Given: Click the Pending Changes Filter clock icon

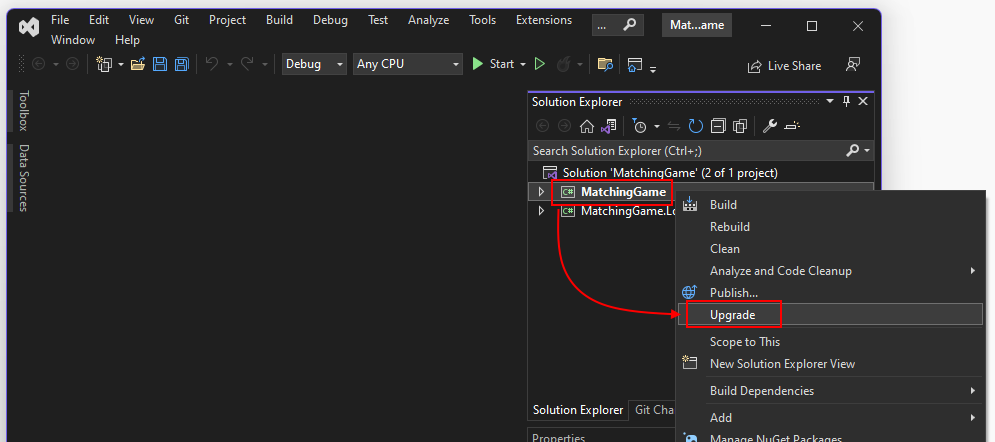Looking at the screenshot, I should pos(640,126).
